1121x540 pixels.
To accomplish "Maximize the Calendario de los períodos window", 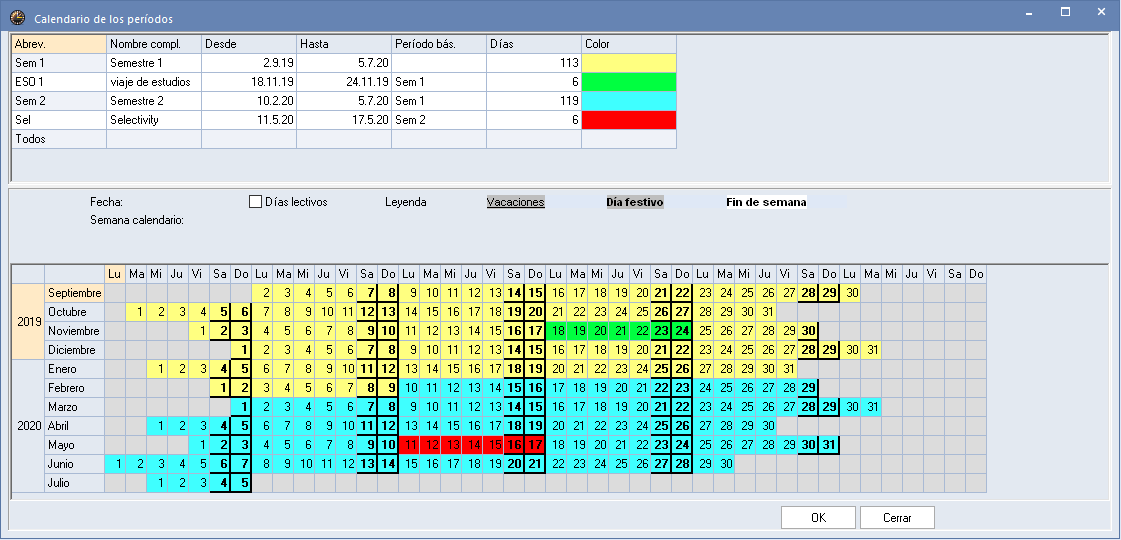I will click(1065, 12).
